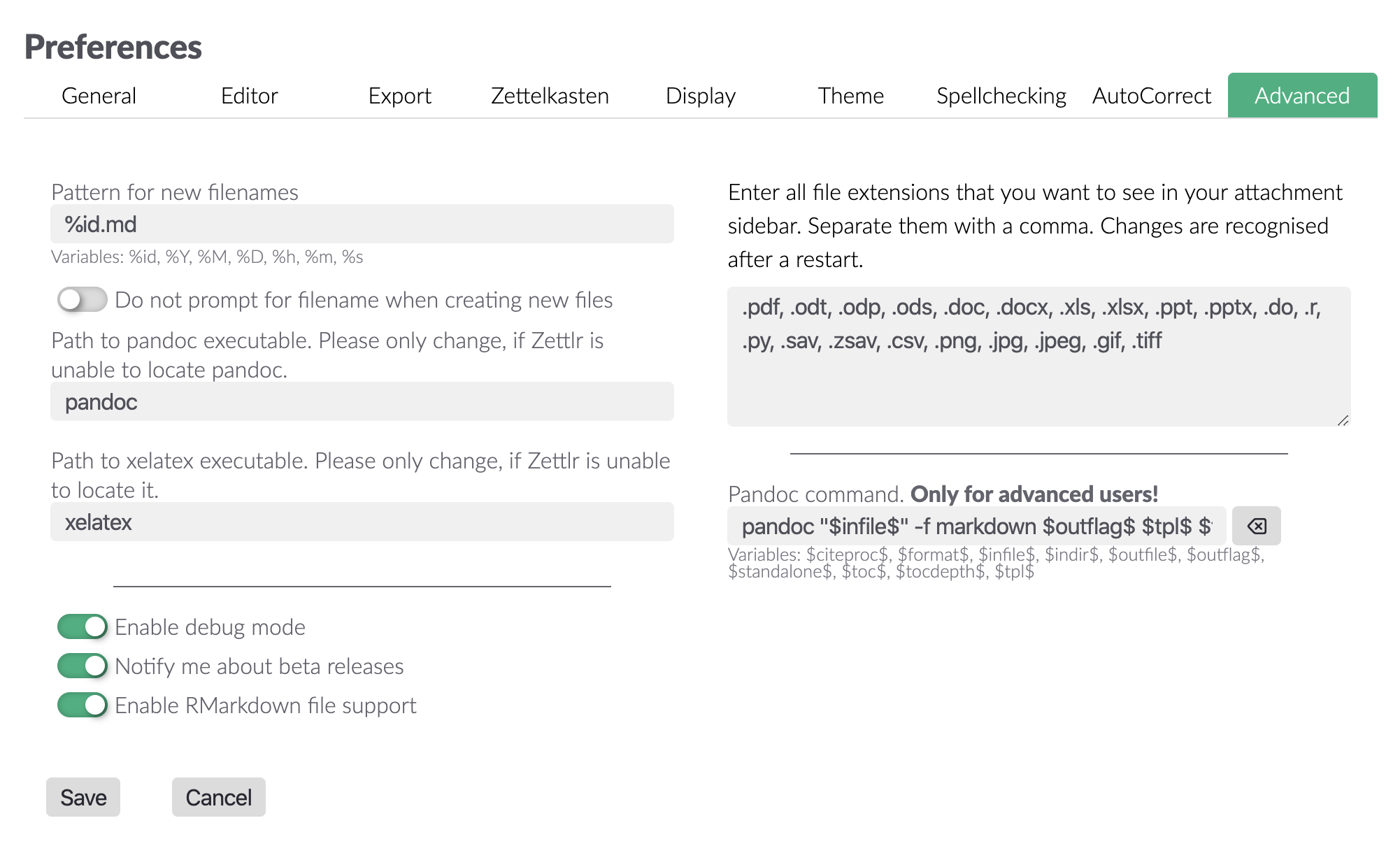Click the Display preferences tab
Viewport: 1400px width, 860px height.
pyautogui.click(x=700, y=96)
